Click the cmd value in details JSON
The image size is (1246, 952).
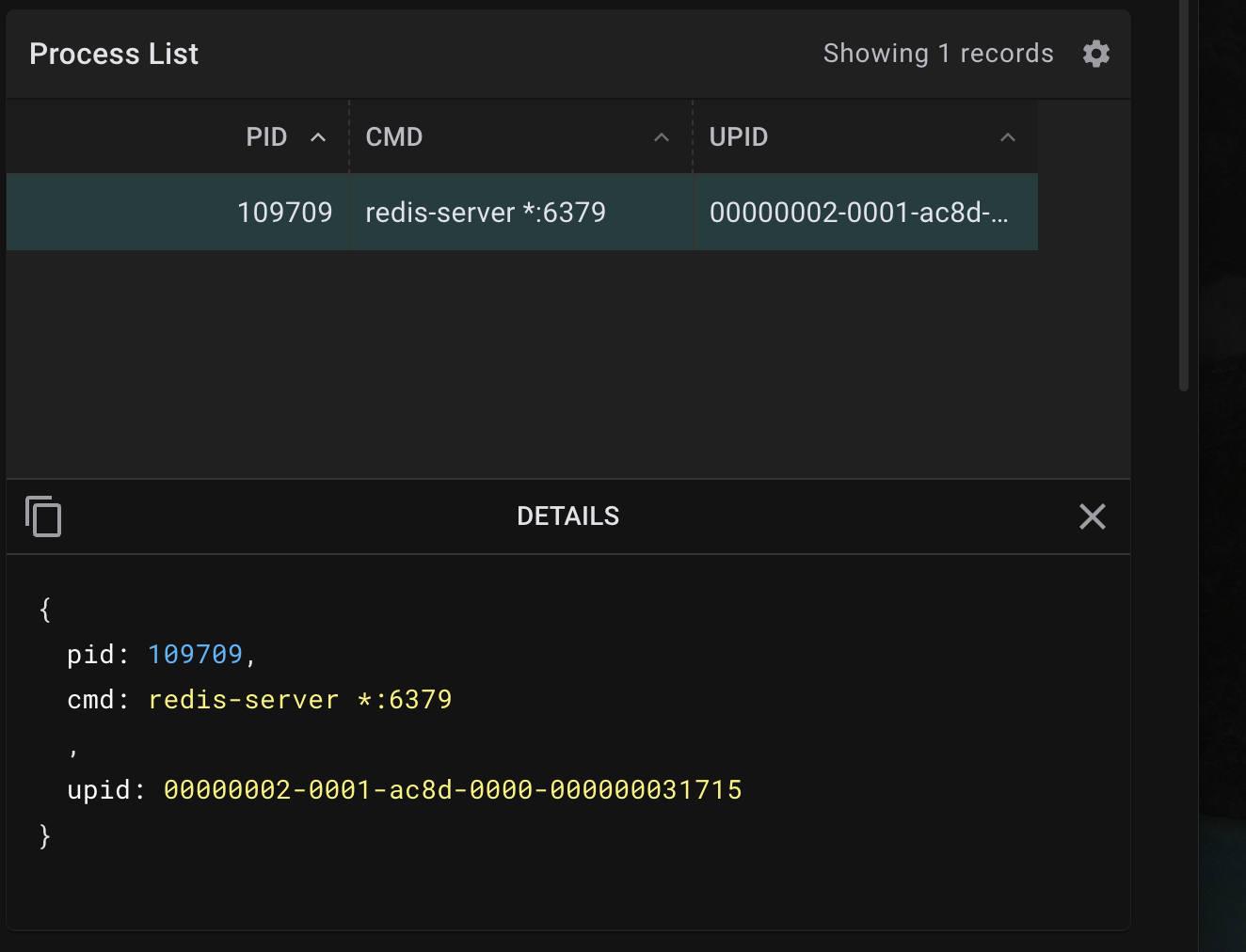[x=300, y=700]
